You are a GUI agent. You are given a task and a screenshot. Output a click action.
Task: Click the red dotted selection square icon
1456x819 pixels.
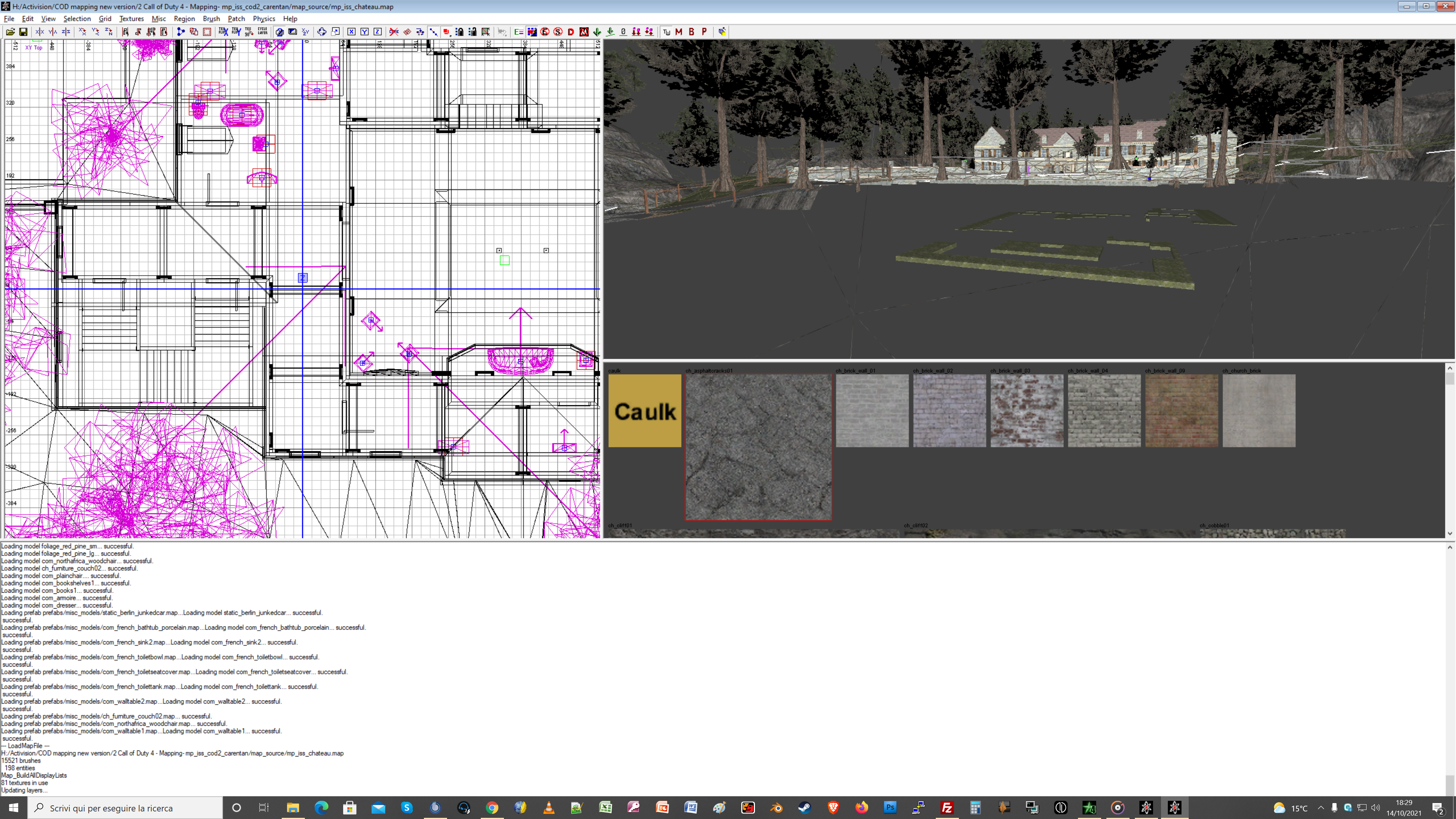(x=207, y=31)
